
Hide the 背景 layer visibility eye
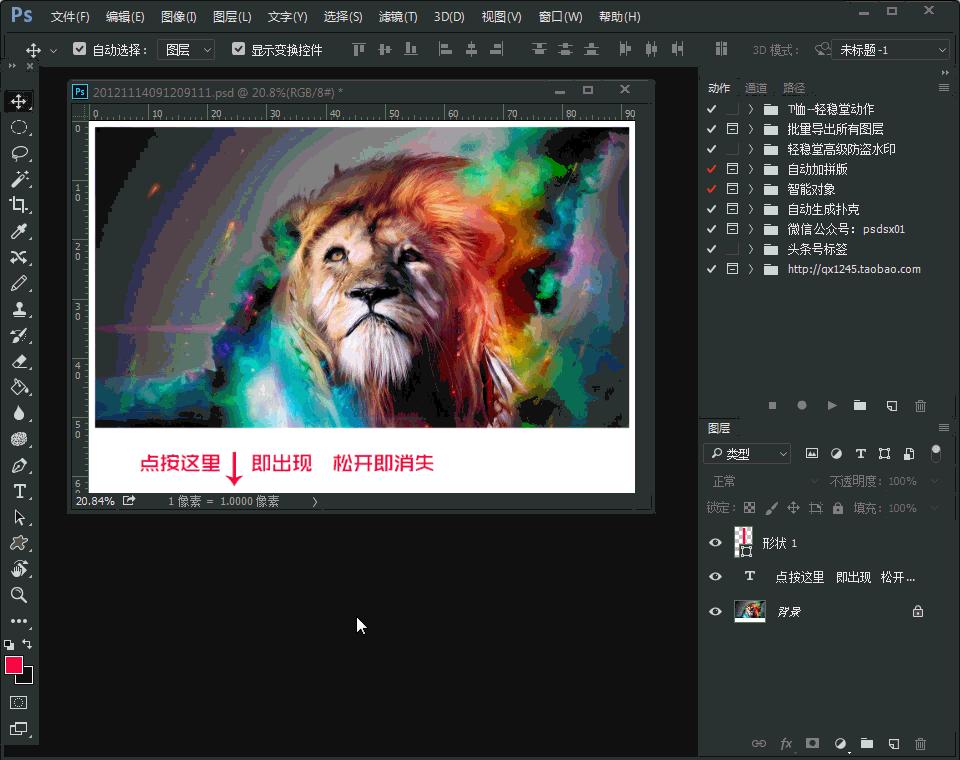715,611
